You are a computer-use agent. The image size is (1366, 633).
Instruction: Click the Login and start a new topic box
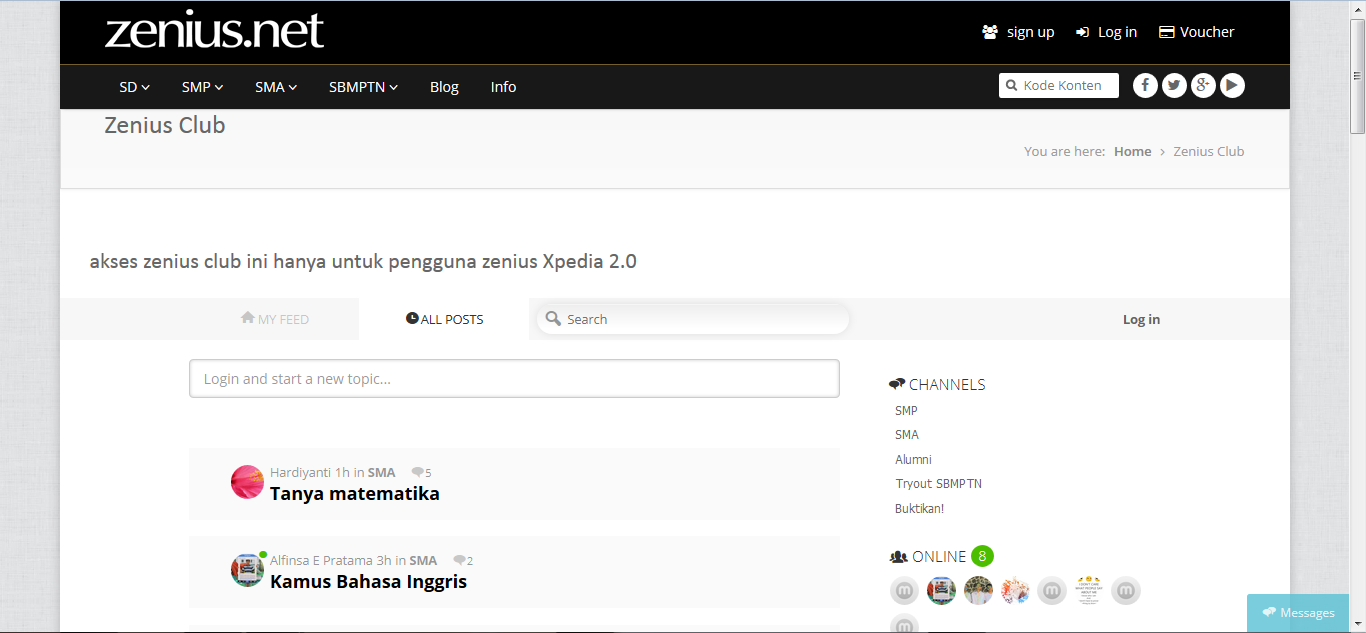click(514, 379)
